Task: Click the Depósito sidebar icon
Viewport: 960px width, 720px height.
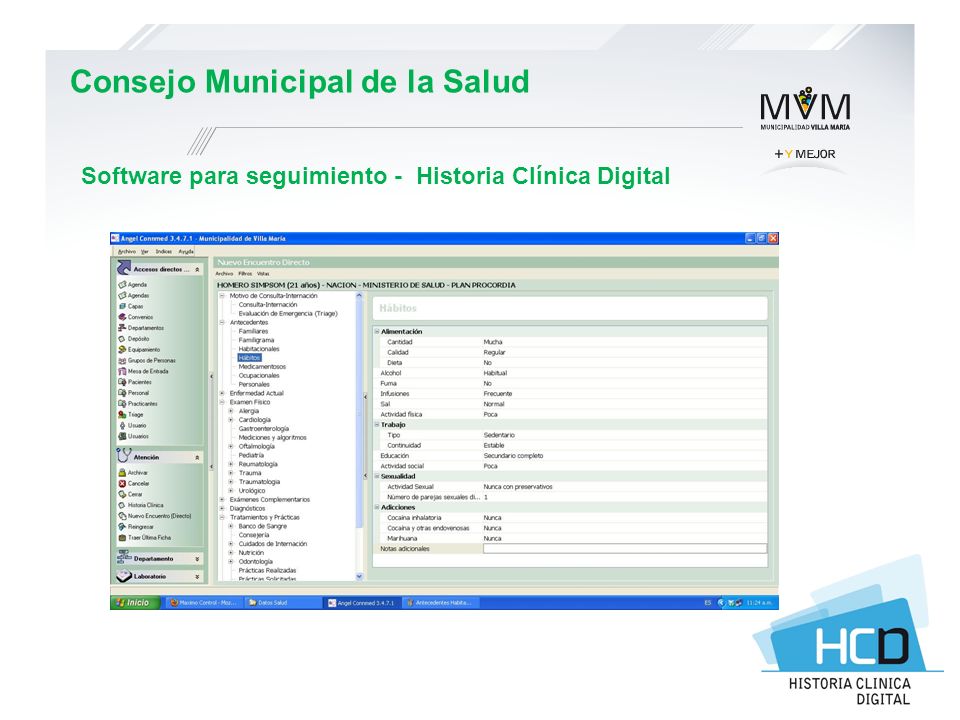Action: point(122,339)
